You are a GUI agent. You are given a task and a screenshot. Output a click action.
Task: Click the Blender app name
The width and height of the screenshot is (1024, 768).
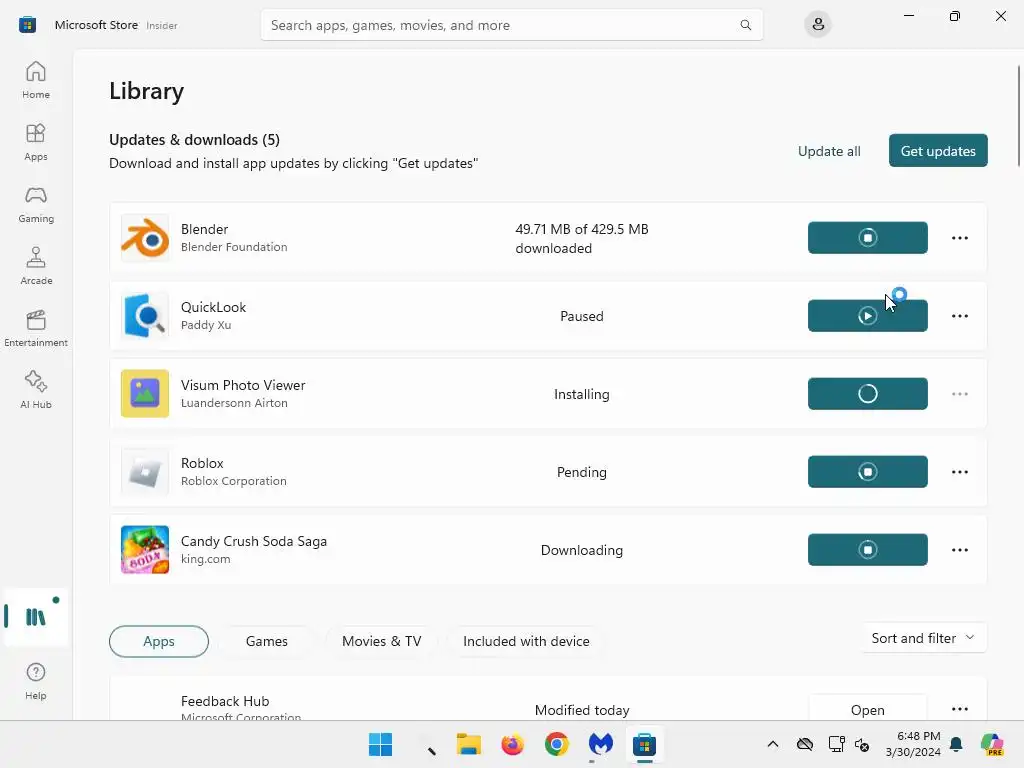204,229
